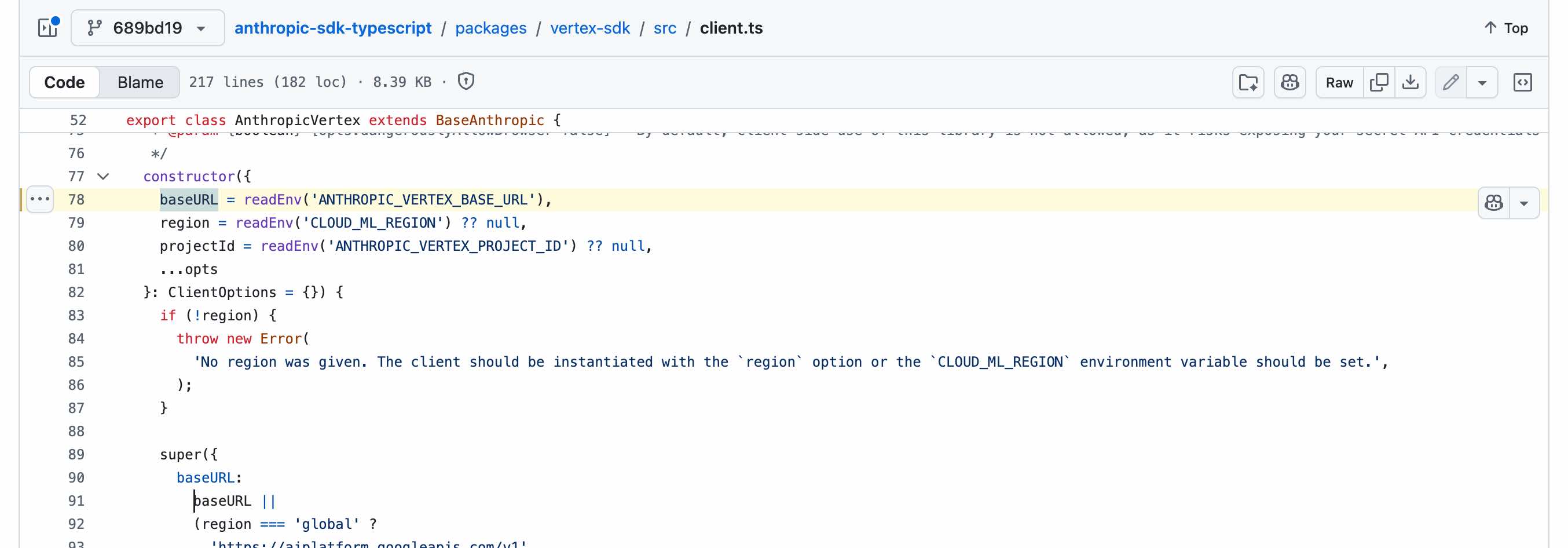Copy raw file contents to clipboard

(x=1379, y=82)
